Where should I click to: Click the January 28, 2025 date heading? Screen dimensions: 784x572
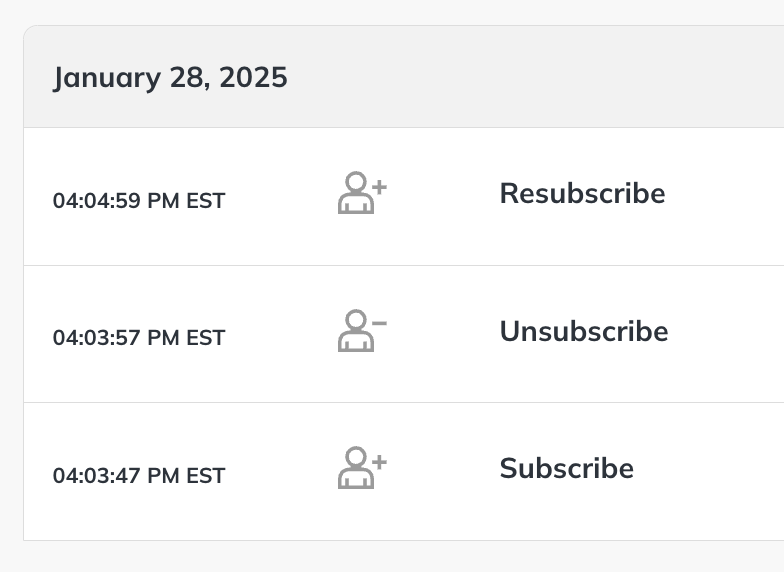click(170, 78)
